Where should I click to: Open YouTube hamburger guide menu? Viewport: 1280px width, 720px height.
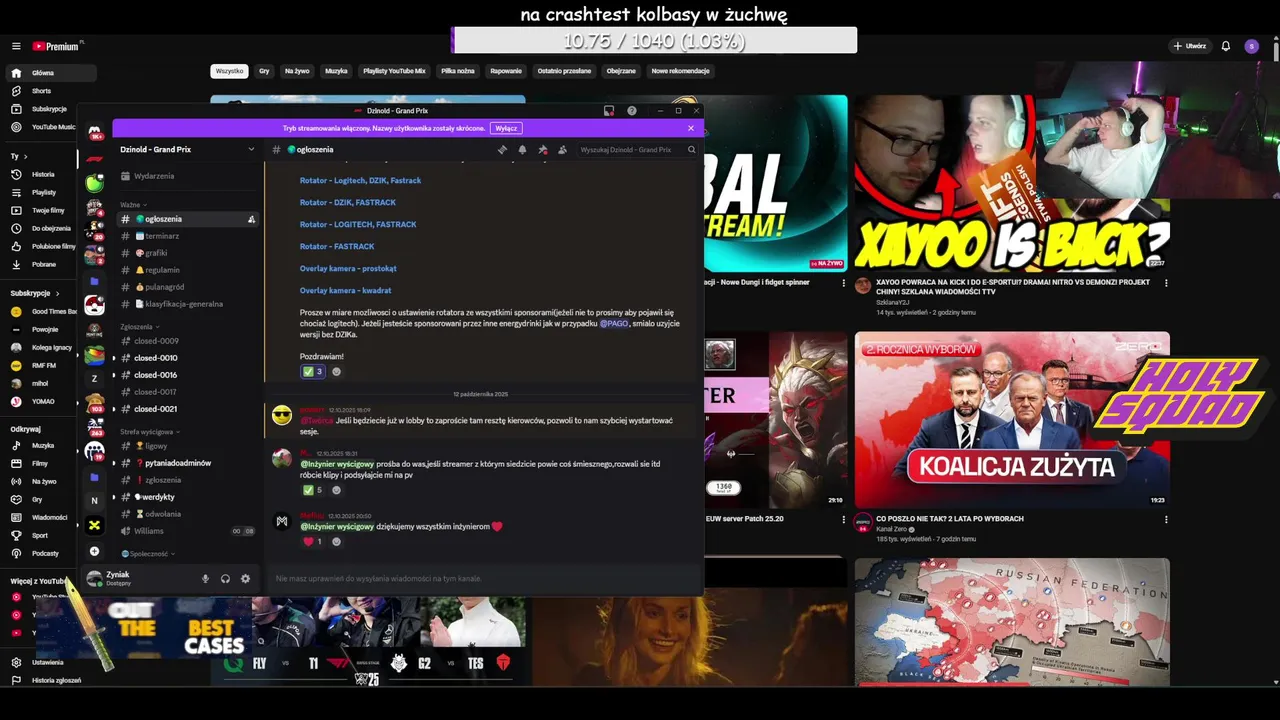[x=16, y=46]
